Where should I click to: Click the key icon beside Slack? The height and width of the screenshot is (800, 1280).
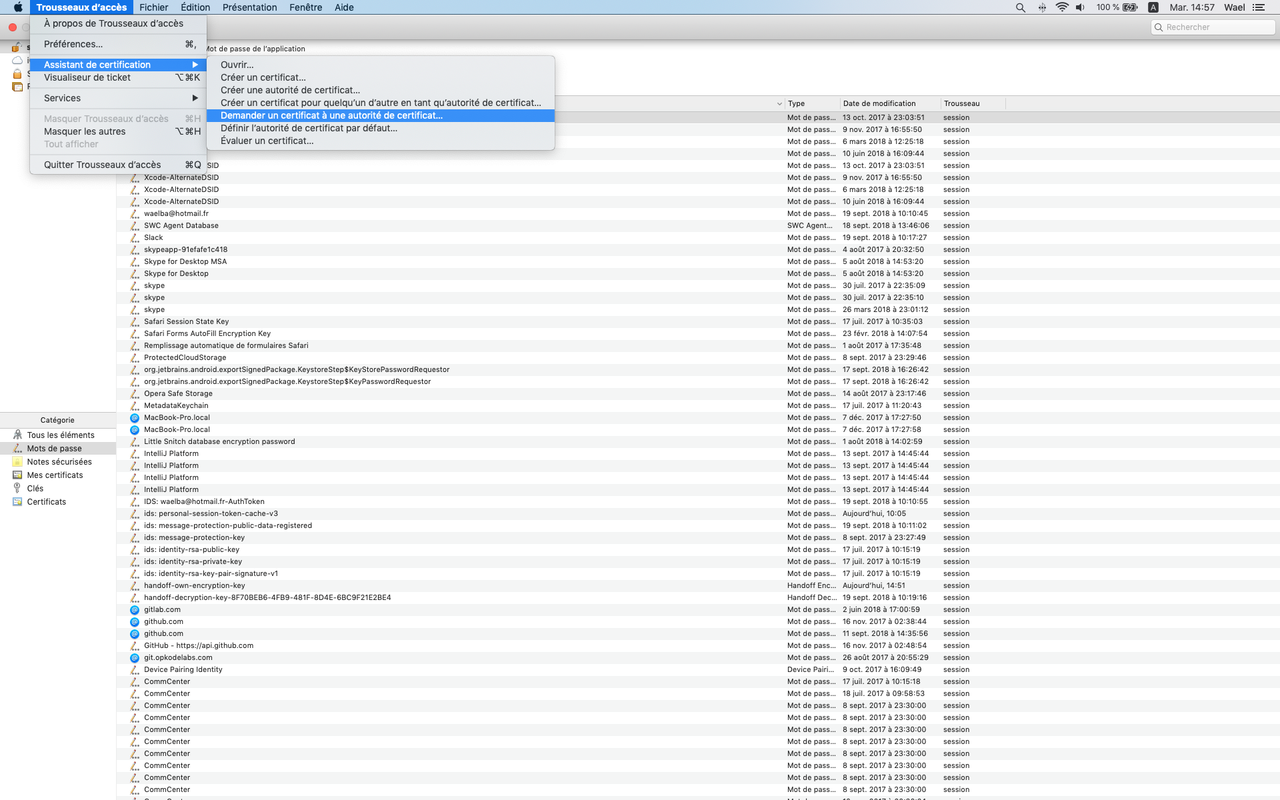click(135, 237)
